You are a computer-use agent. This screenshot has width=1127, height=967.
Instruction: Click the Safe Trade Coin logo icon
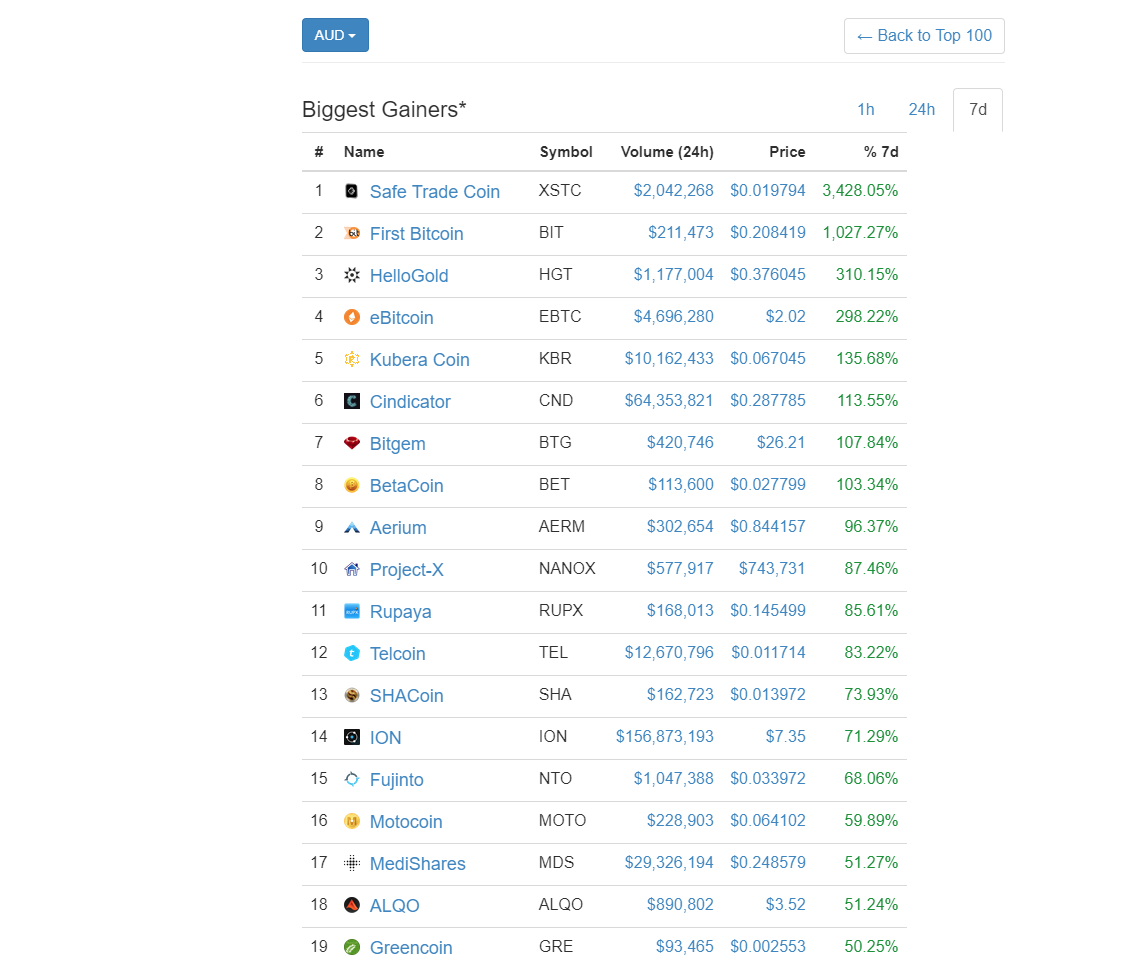351,191
